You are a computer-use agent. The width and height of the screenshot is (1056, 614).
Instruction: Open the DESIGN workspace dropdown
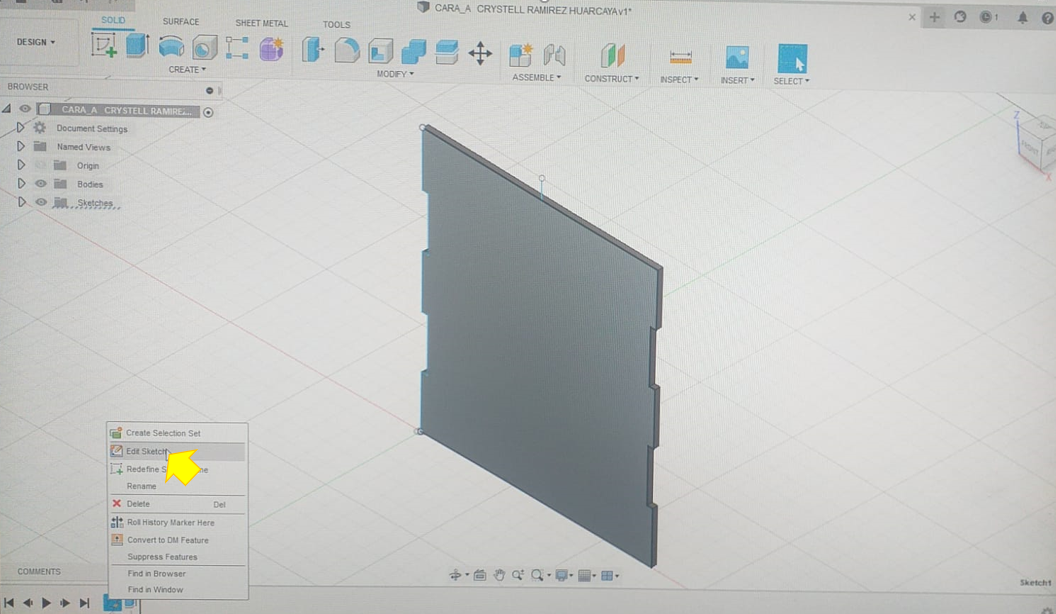coord(36,42)
